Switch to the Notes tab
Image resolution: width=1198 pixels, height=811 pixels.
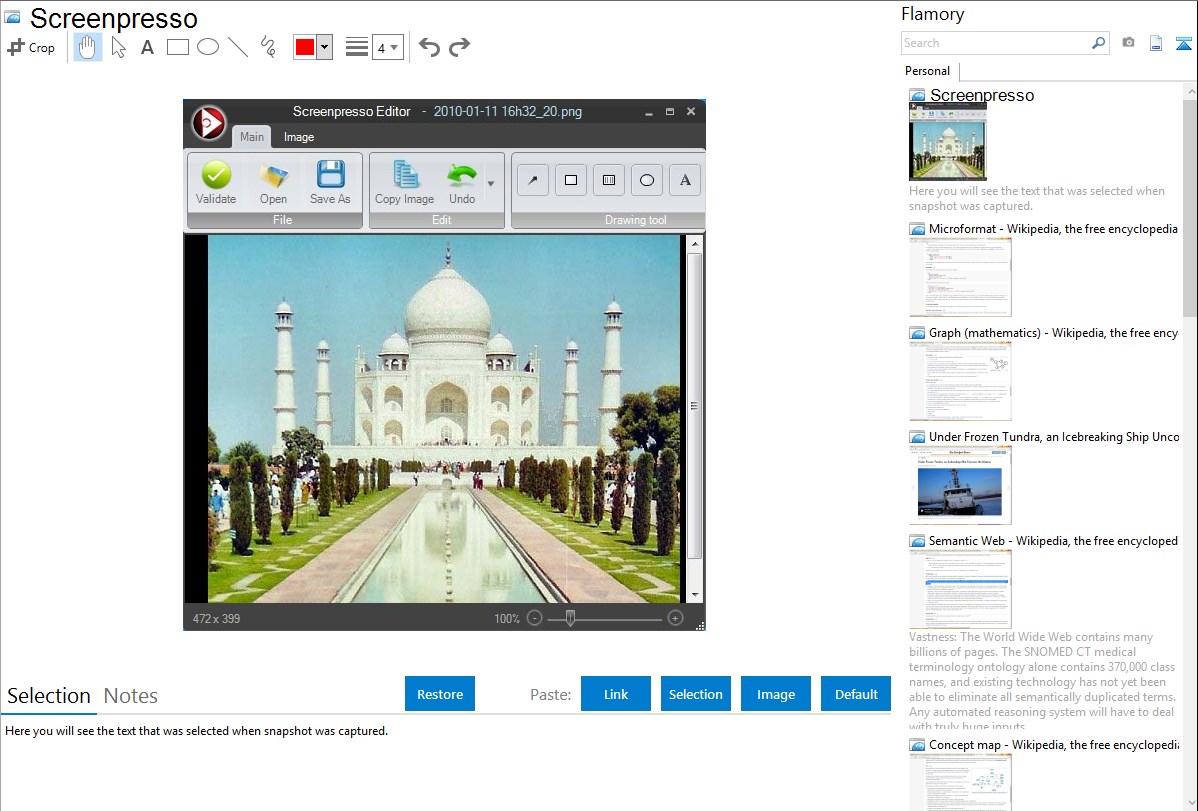click(x=131, y=696)
